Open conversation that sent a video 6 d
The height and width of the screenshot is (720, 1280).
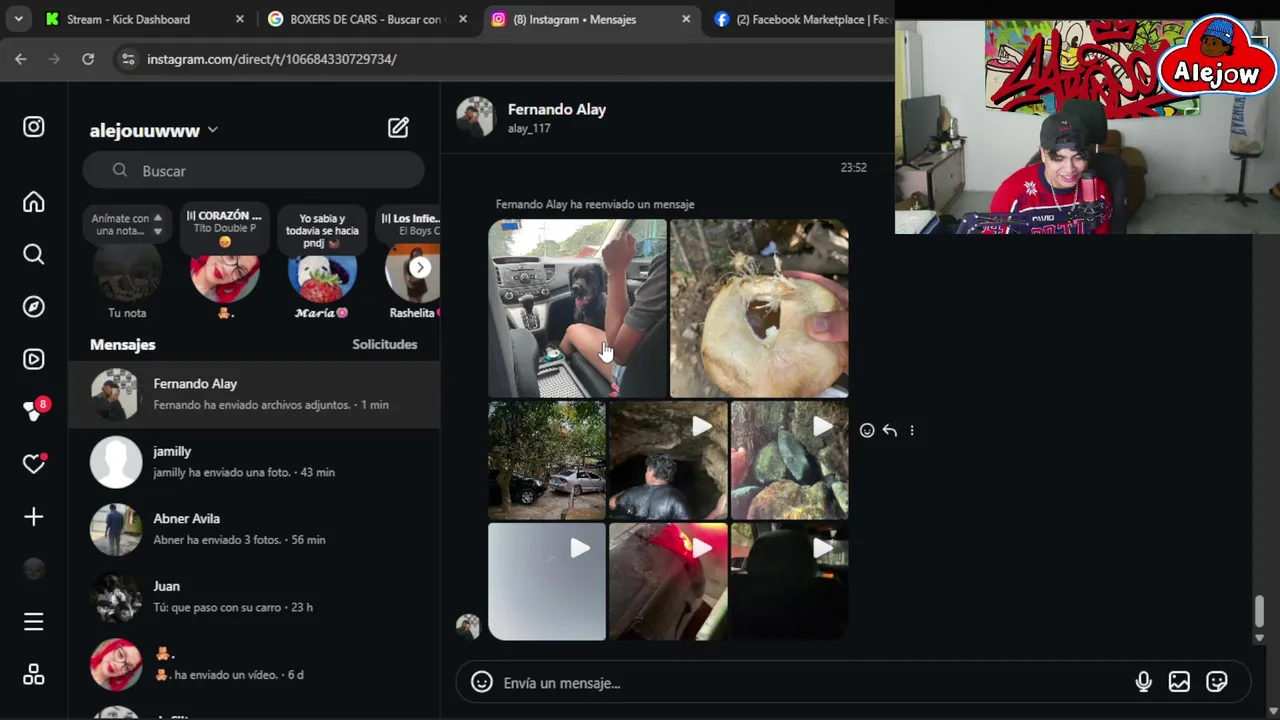pyautogui.click(x=254, y=664)
